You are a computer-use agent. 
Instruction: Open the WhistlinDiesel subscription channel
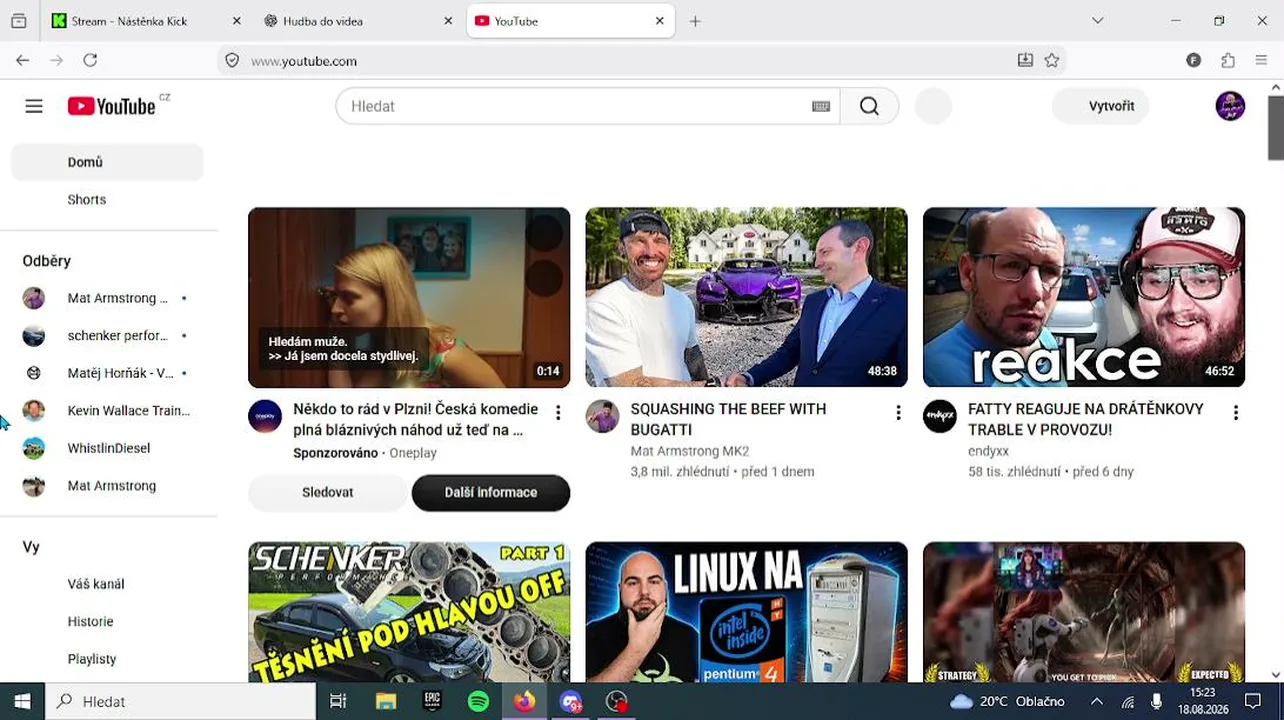tap(107, 448)
